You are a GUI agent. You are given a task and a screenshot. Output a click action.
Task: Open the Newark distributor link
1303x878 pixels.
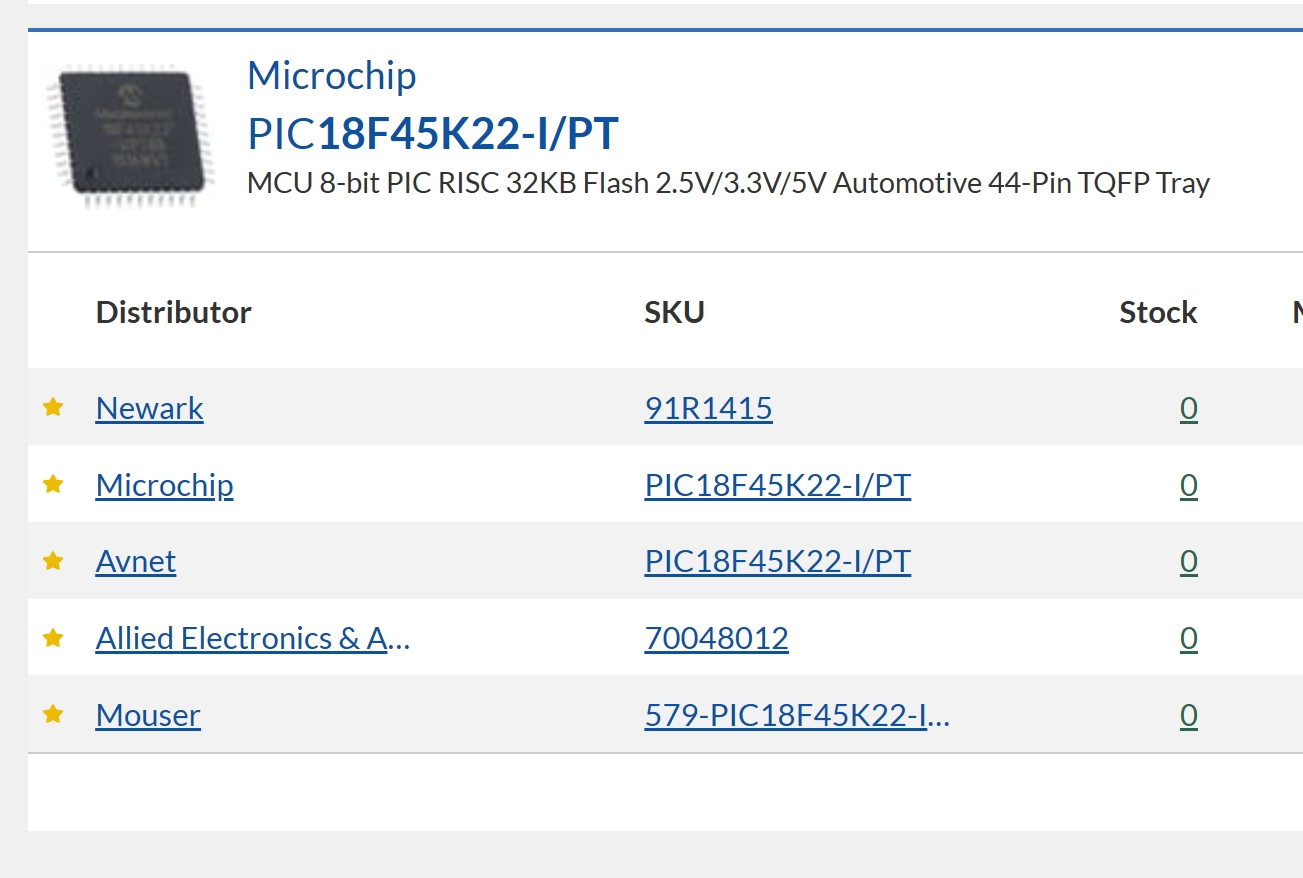(x=150, y=408)
